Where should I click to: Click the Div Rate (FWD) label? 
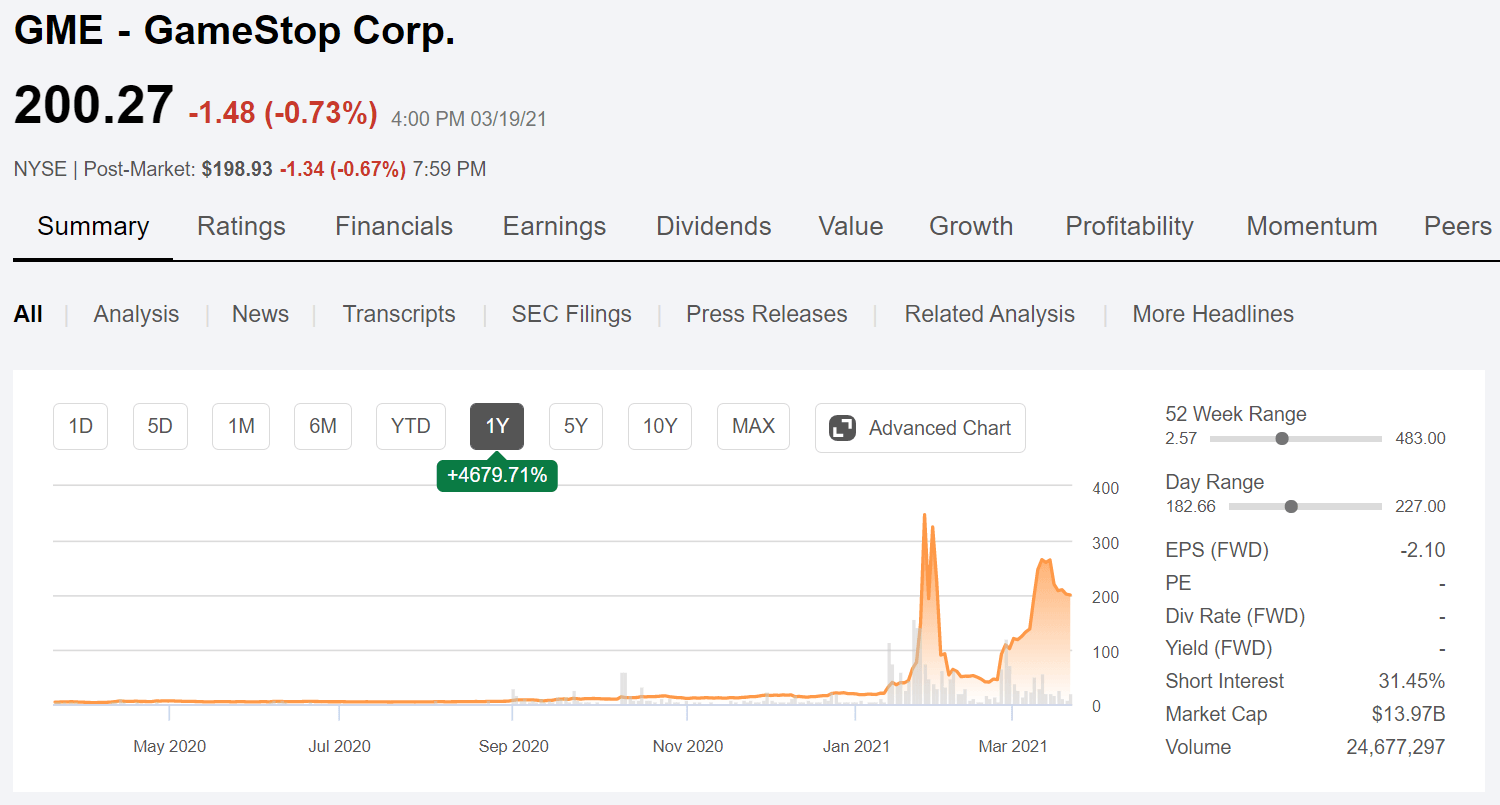[1235, 616]
